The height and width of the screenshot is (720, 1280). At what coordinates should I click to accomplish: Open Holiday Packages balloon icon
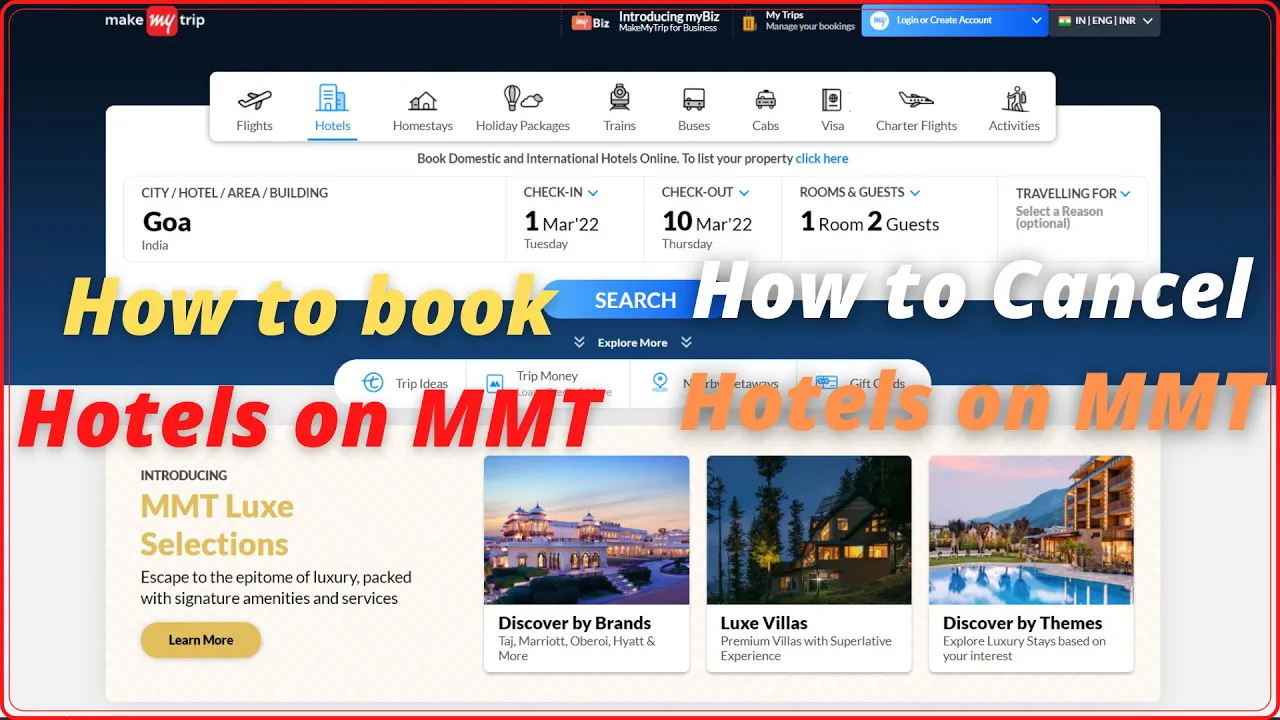[522, 98]
